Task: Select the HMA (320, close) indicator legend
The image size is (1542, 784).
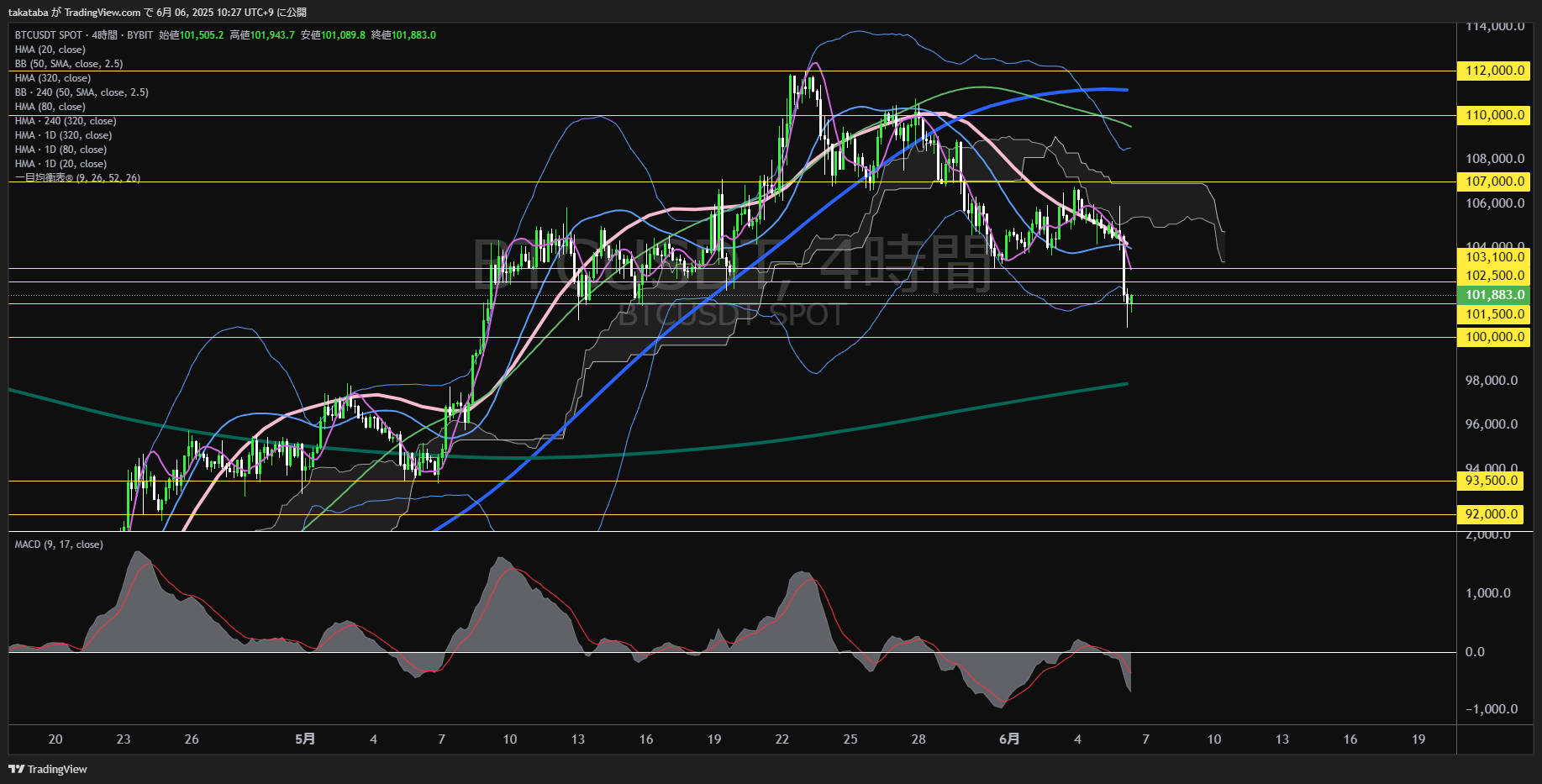Action: pyautogui.click(x=53, y=78)
